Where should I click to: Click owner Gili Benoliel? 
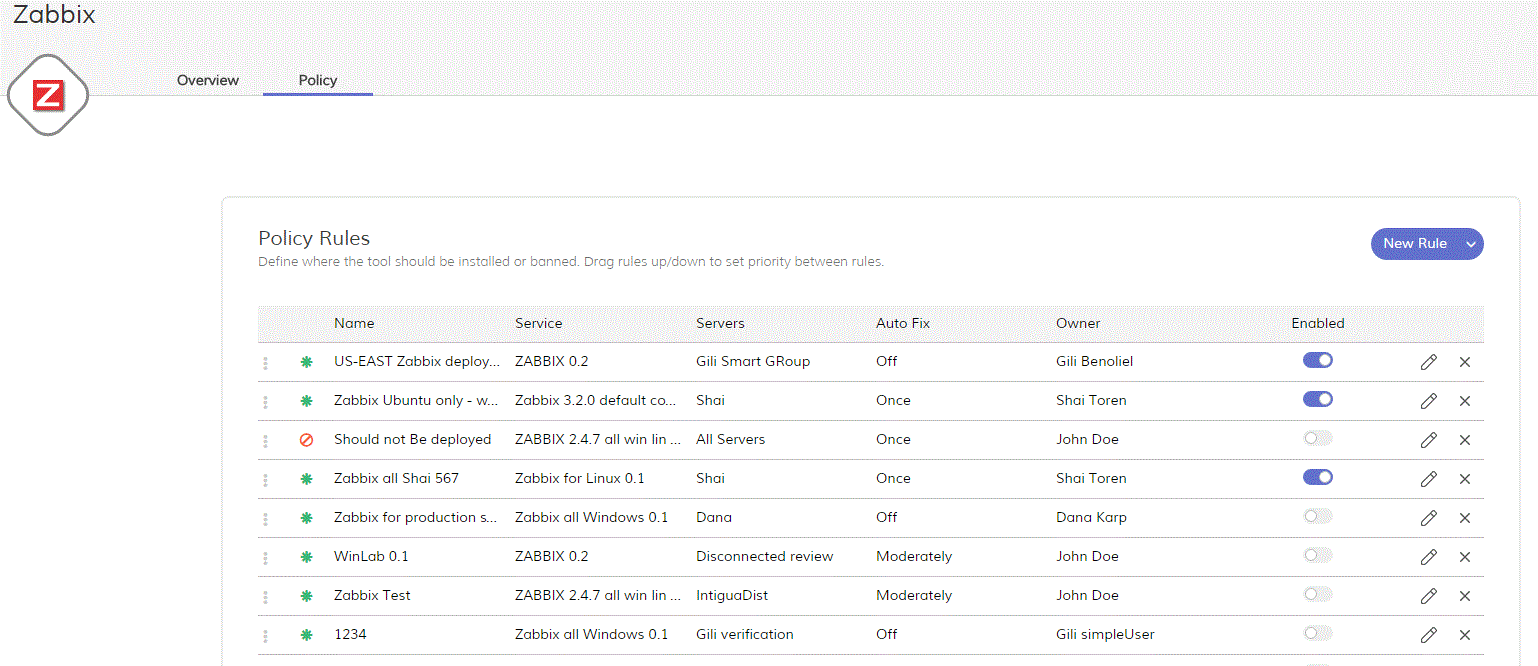pyautogui.click(x=1095, y=361)
